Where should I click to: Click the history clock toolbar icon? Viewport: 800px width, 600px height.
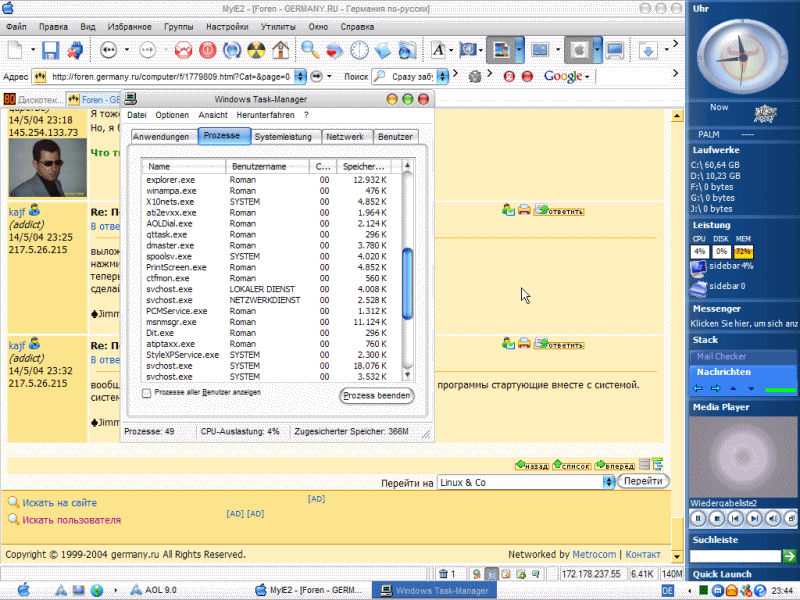(x=359, y=50)
